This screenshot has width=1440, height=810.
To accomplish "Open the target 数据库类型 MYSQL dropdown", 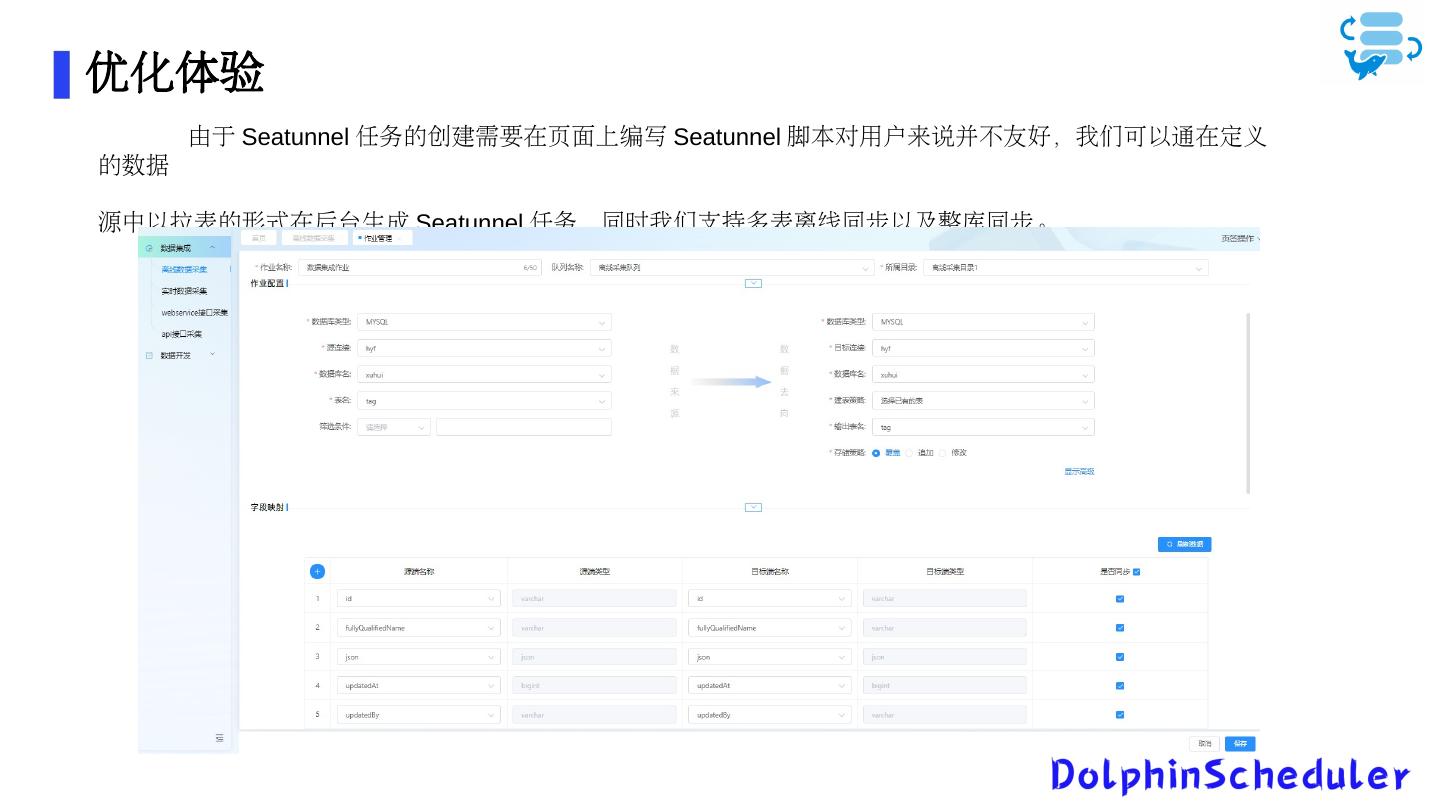I will 983,322.
